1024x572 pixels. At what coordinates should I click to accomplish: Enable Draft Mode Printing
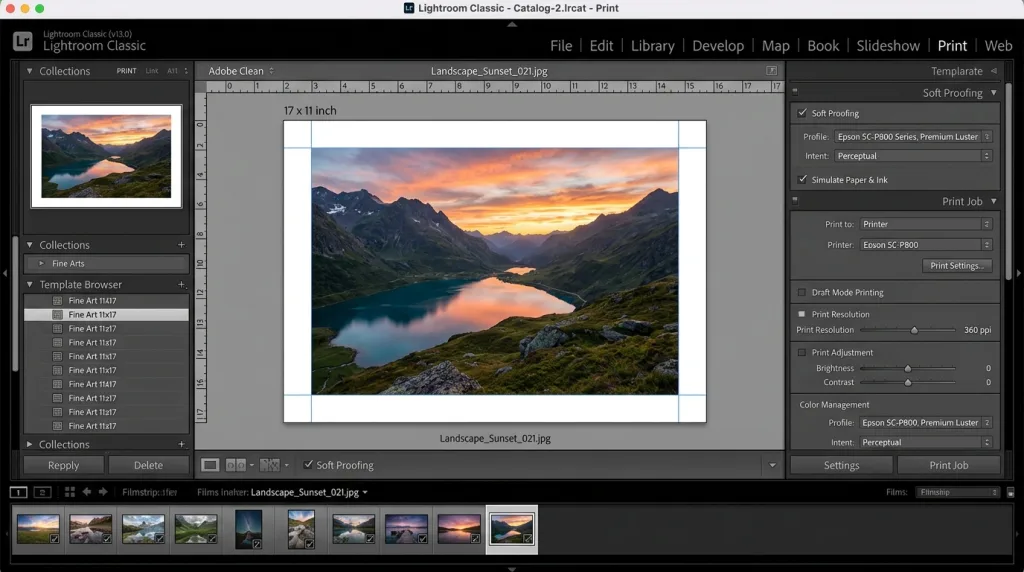tap(801, 292)
